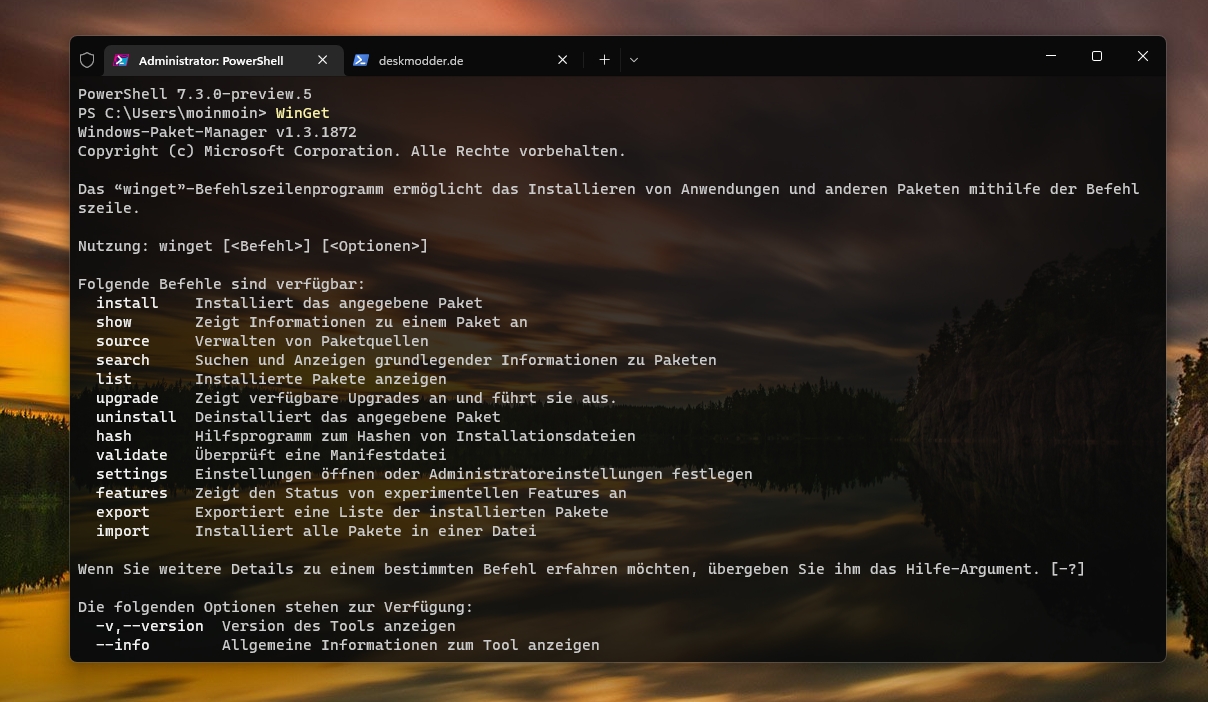Close the deskmodder.de tab
1208x702 pixels.
pos(562,60)
